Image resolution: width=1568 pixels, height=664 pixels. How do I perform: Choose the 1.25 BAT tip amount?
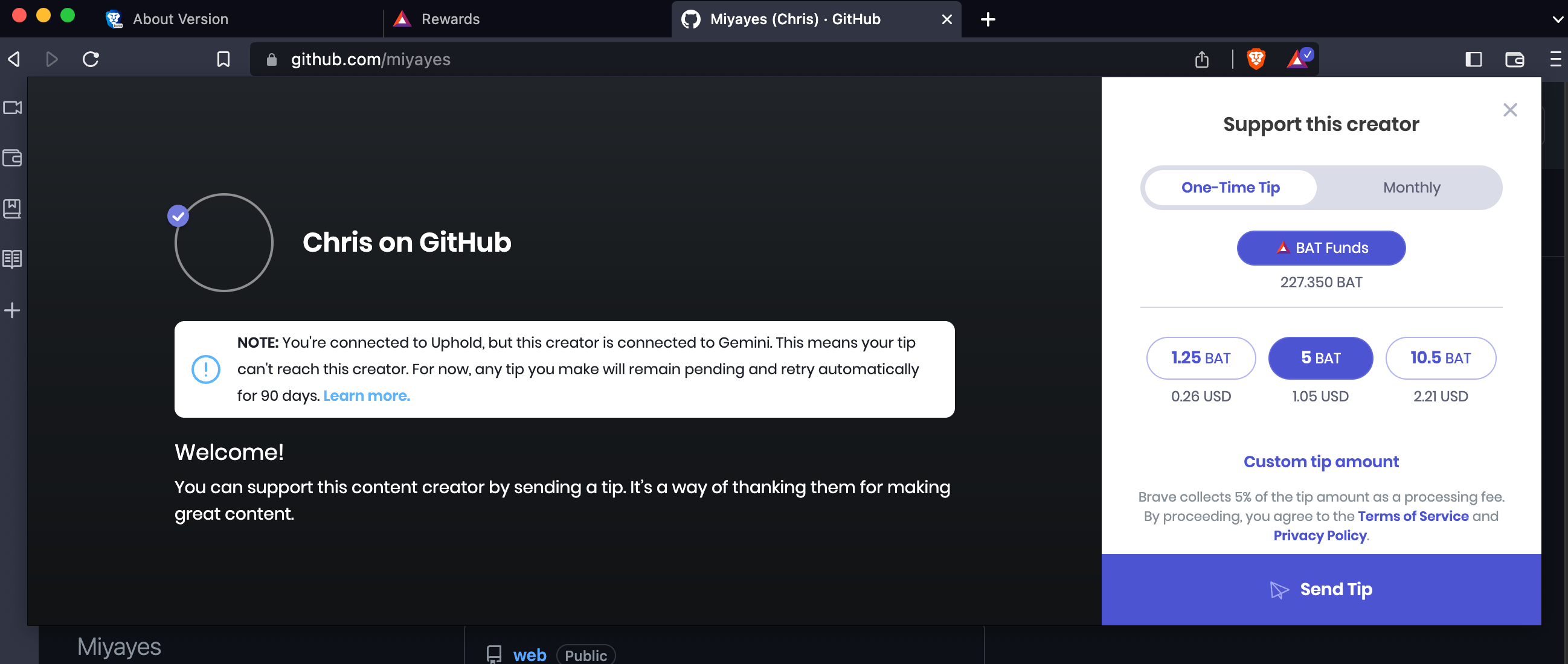pyautogui.click(x=1200, y=358)
